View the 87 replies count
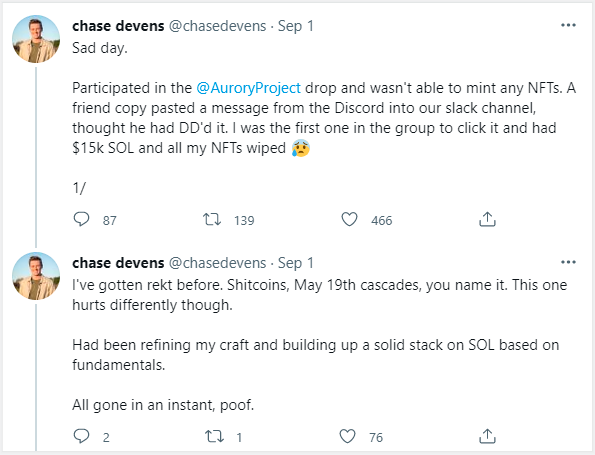The image size is (595, 455). pyautogui.click(x=109, y=220)
